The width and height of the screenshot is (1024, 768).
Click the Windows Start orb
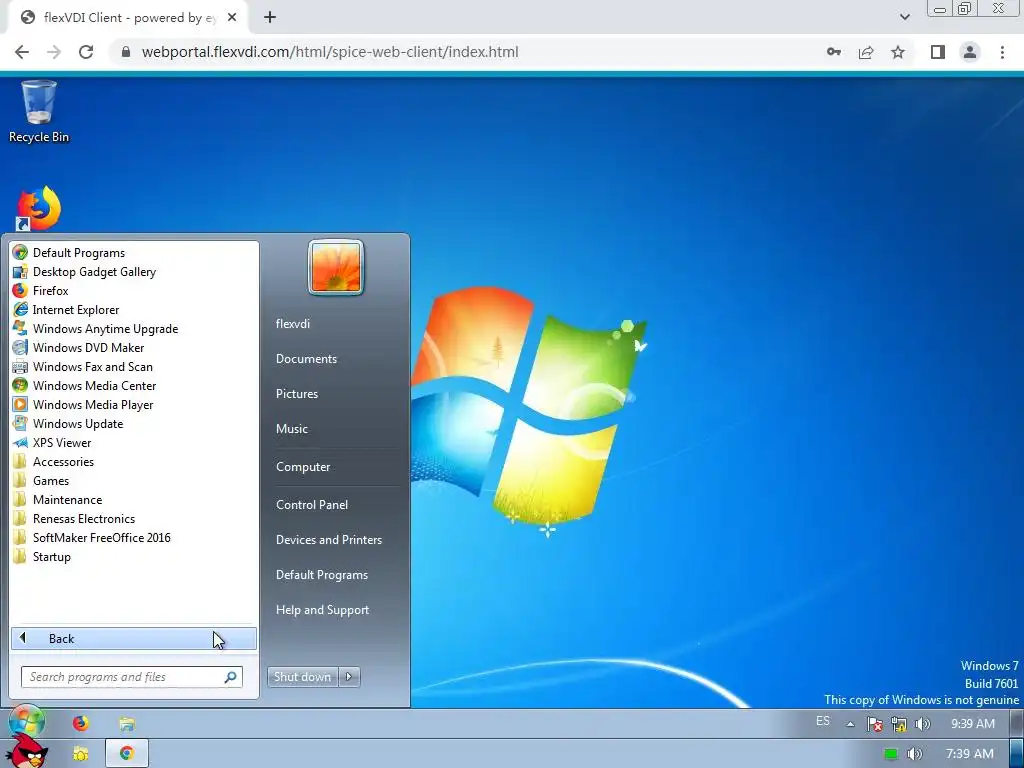[26, 721]
